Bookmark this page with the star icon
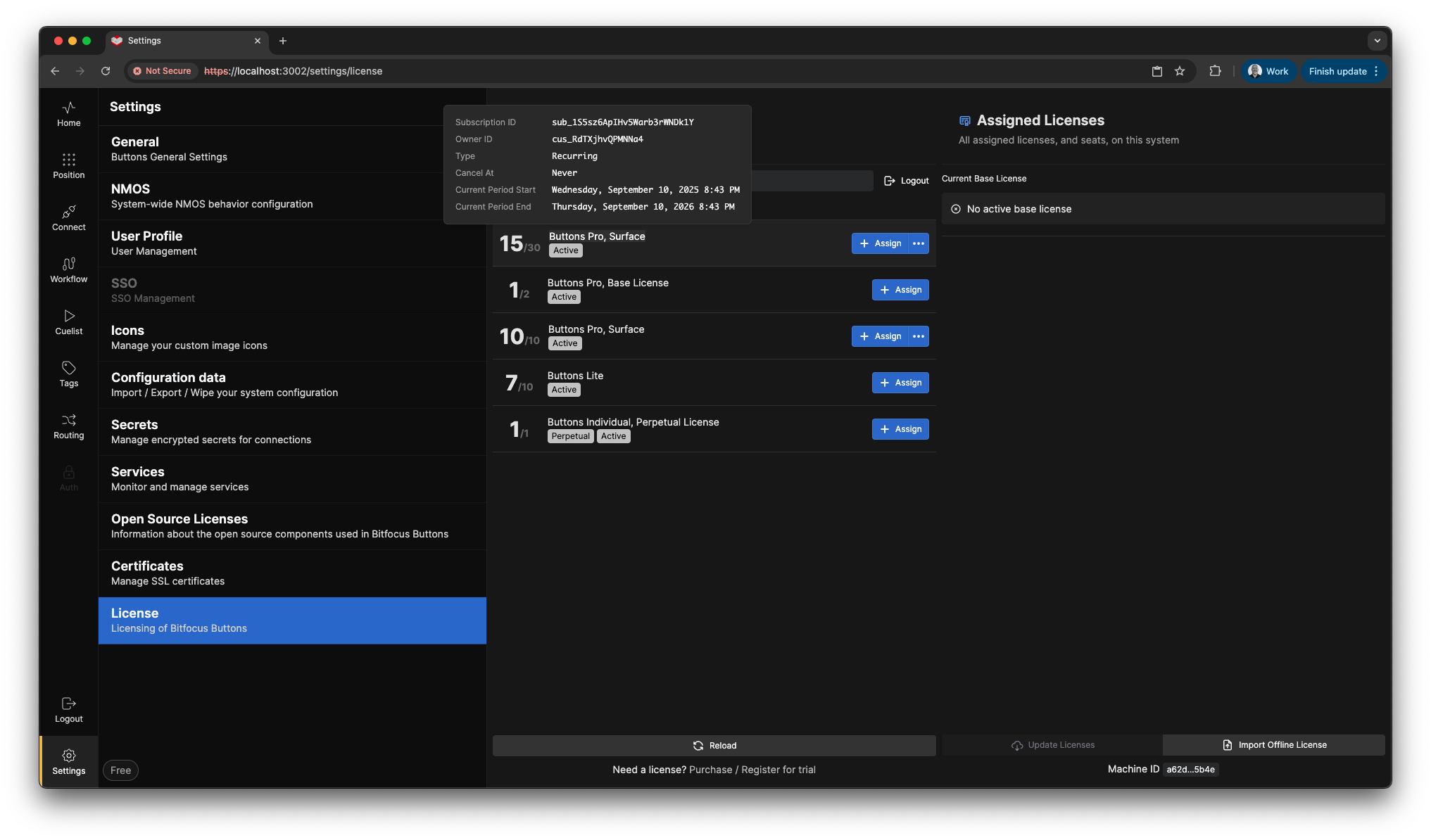 [1180, 71]
